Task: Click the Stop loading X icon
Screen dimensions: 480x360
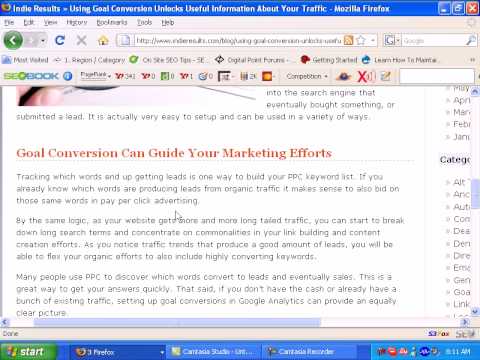Action: (x=81, y=41)
